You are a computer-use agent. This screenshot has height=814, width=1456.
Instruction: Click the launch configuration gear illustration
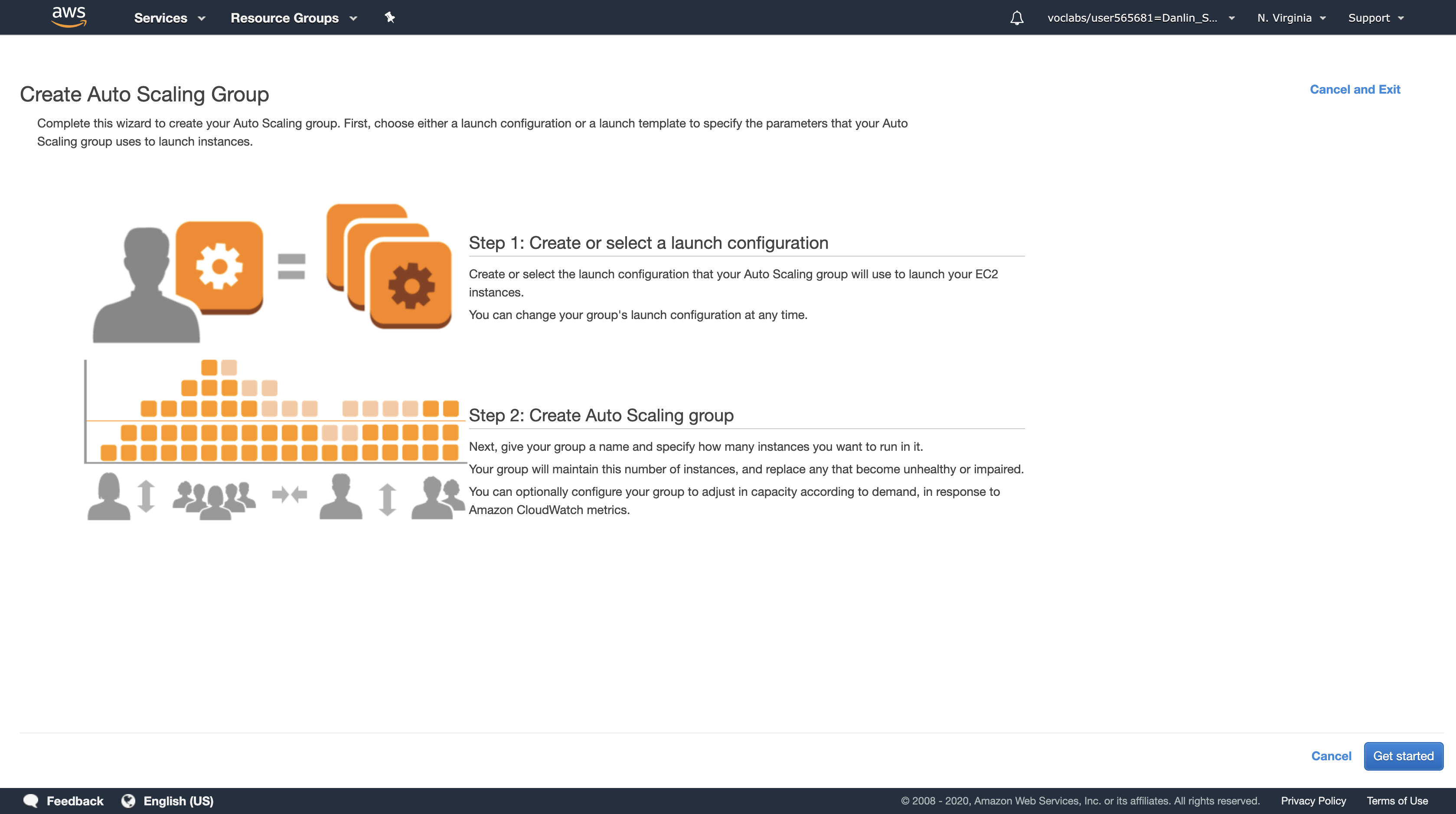219,267
